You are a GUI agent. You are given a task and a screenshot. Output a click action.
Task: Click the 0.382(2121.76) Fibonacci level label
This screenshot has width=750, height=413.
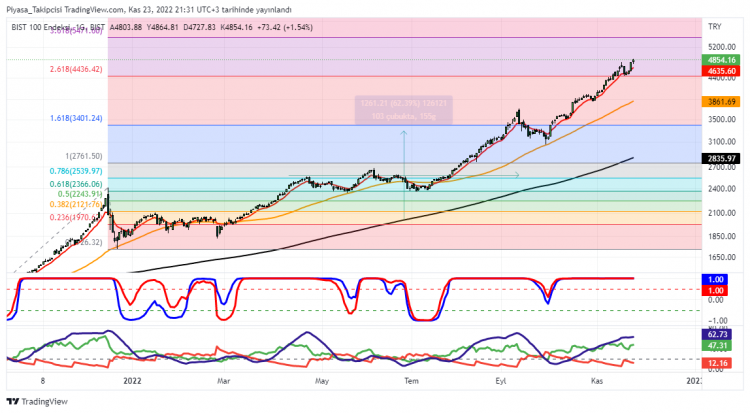[x=76, y=204]
